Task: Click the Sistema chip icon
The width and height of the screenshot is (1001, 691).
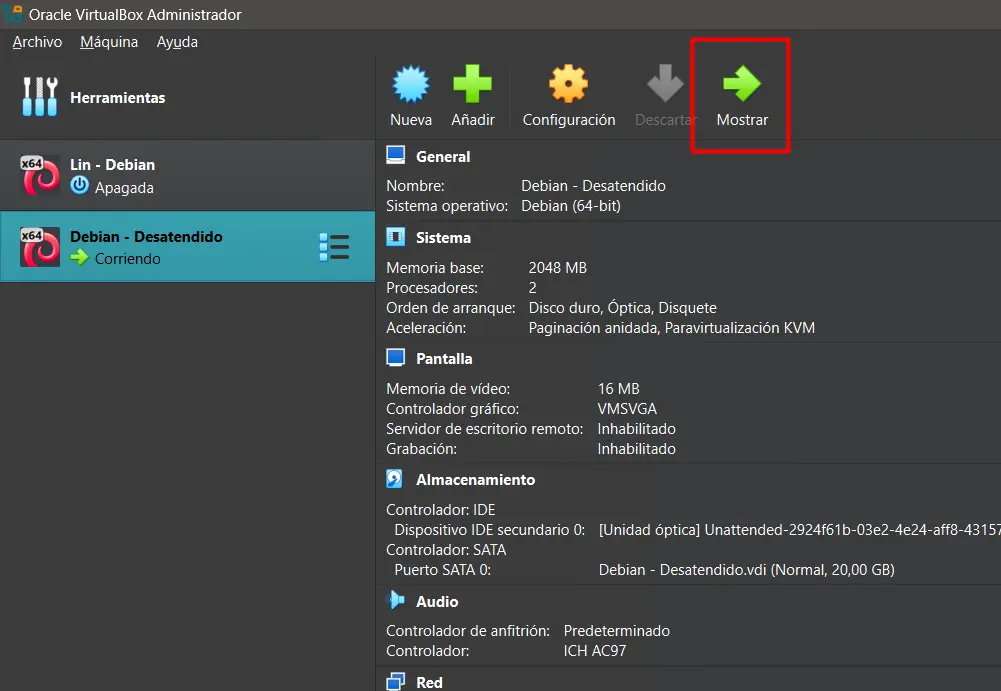Action: click(395, 238)
